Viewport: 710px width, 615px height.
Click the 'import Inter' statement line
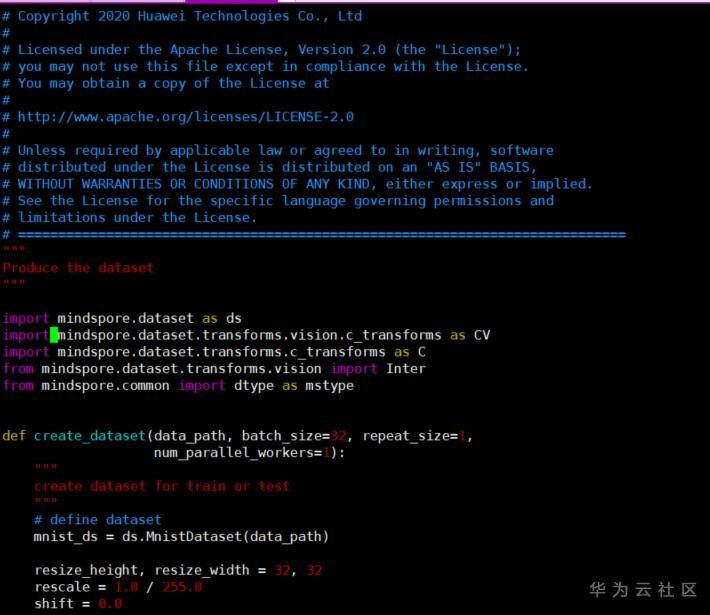[214, 369]
